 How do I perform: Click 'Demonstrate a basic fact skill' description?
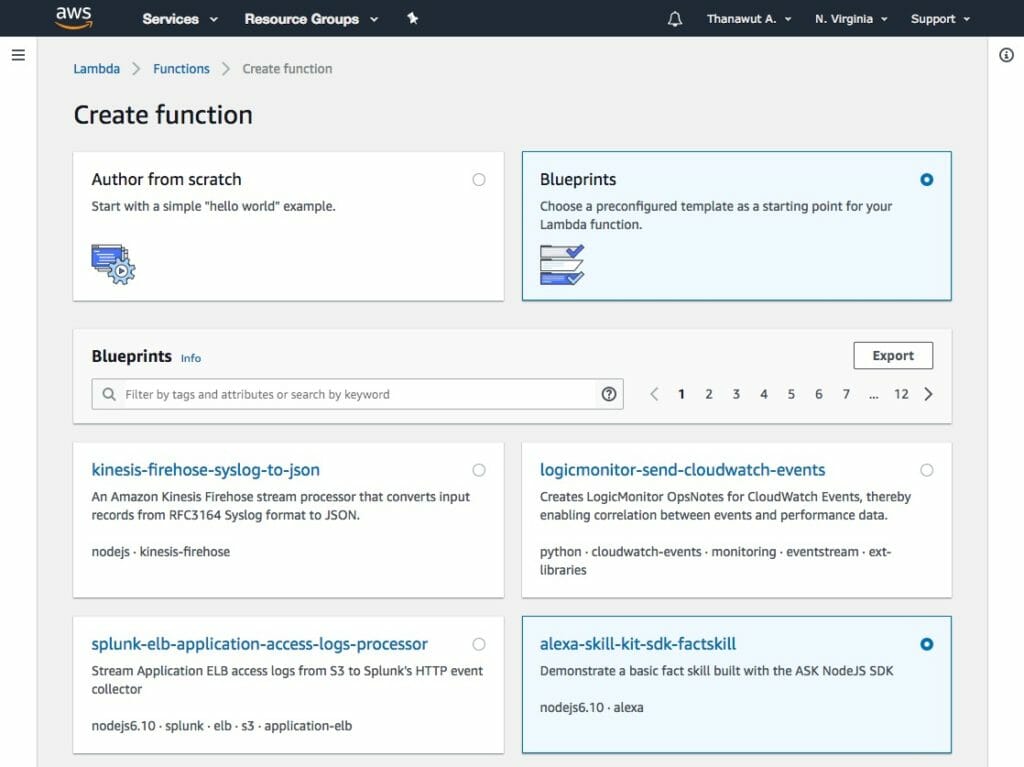(716, 671)
